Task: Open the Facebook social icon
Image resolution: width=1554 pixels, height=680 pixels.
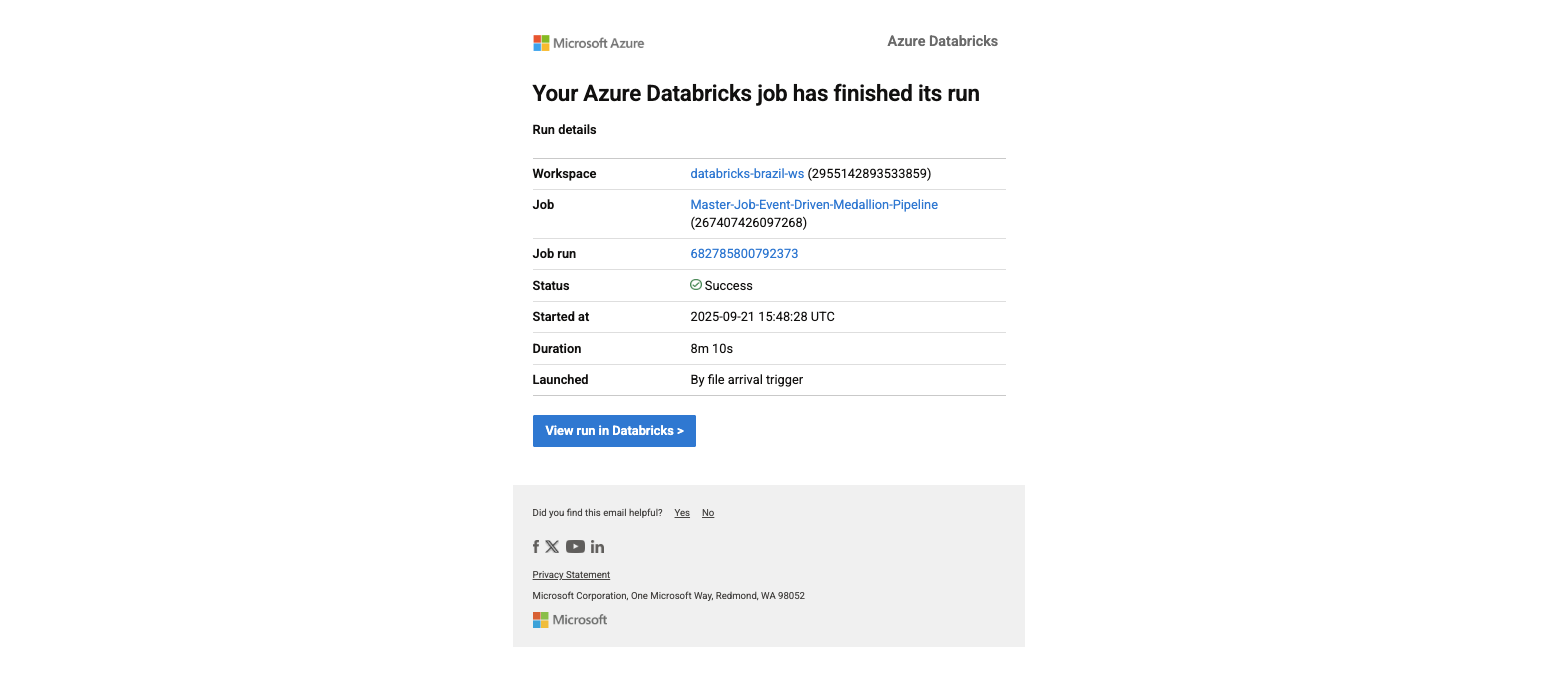Action: tap(536, 547)
